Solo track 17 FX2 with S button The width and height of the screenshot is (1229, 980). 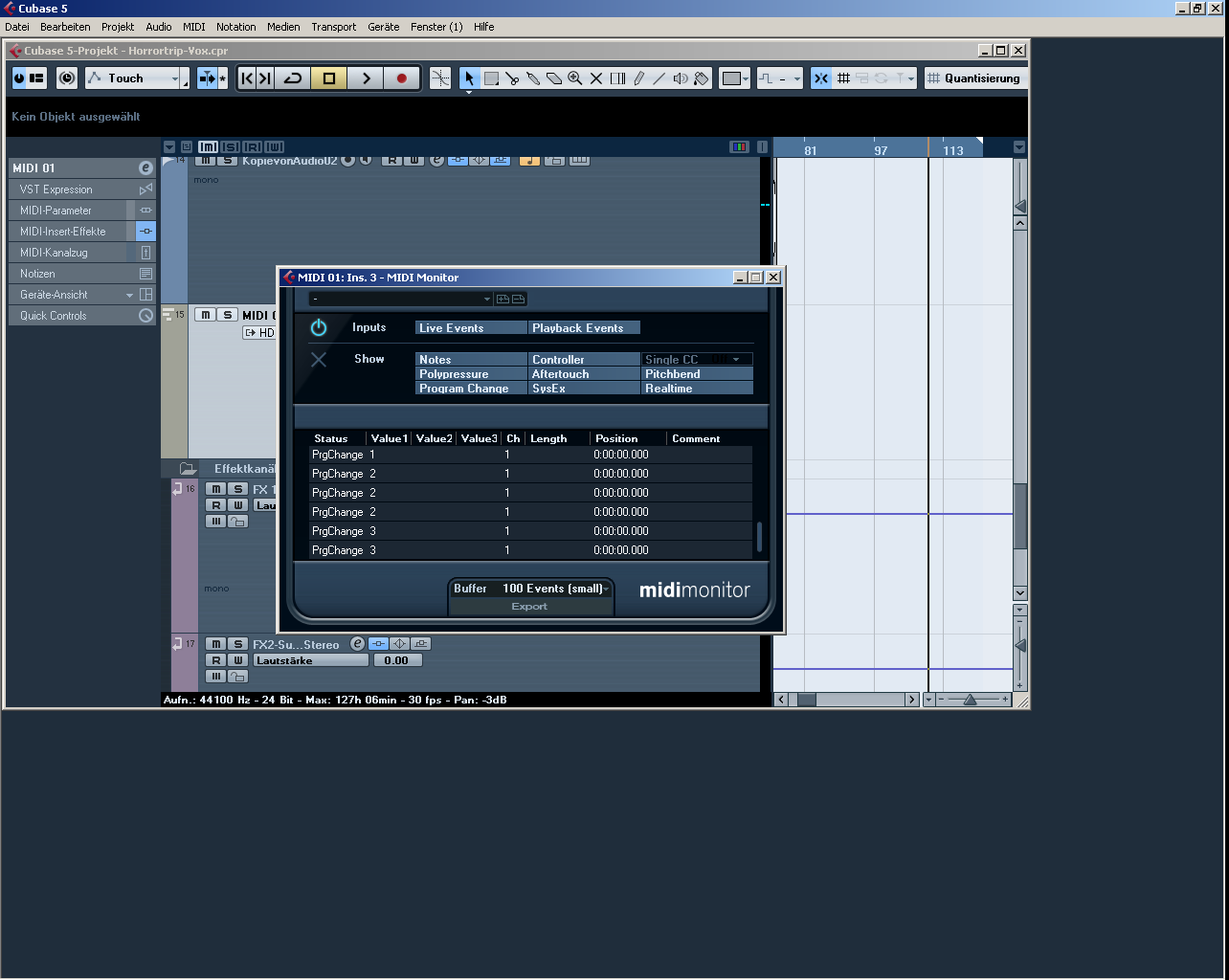238,644
